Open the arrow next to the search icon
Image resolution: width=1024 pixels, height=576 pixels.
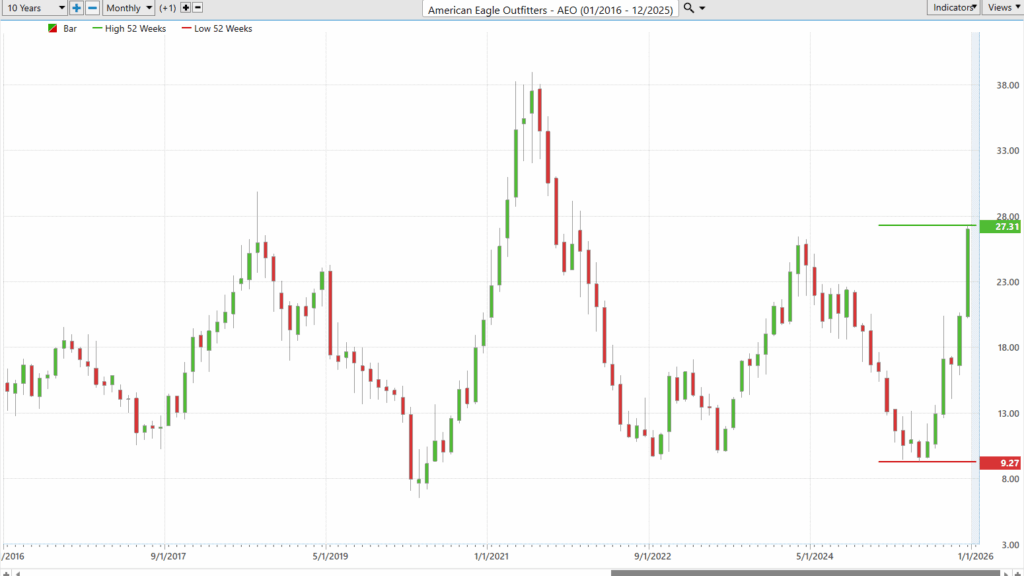point(702,8)
